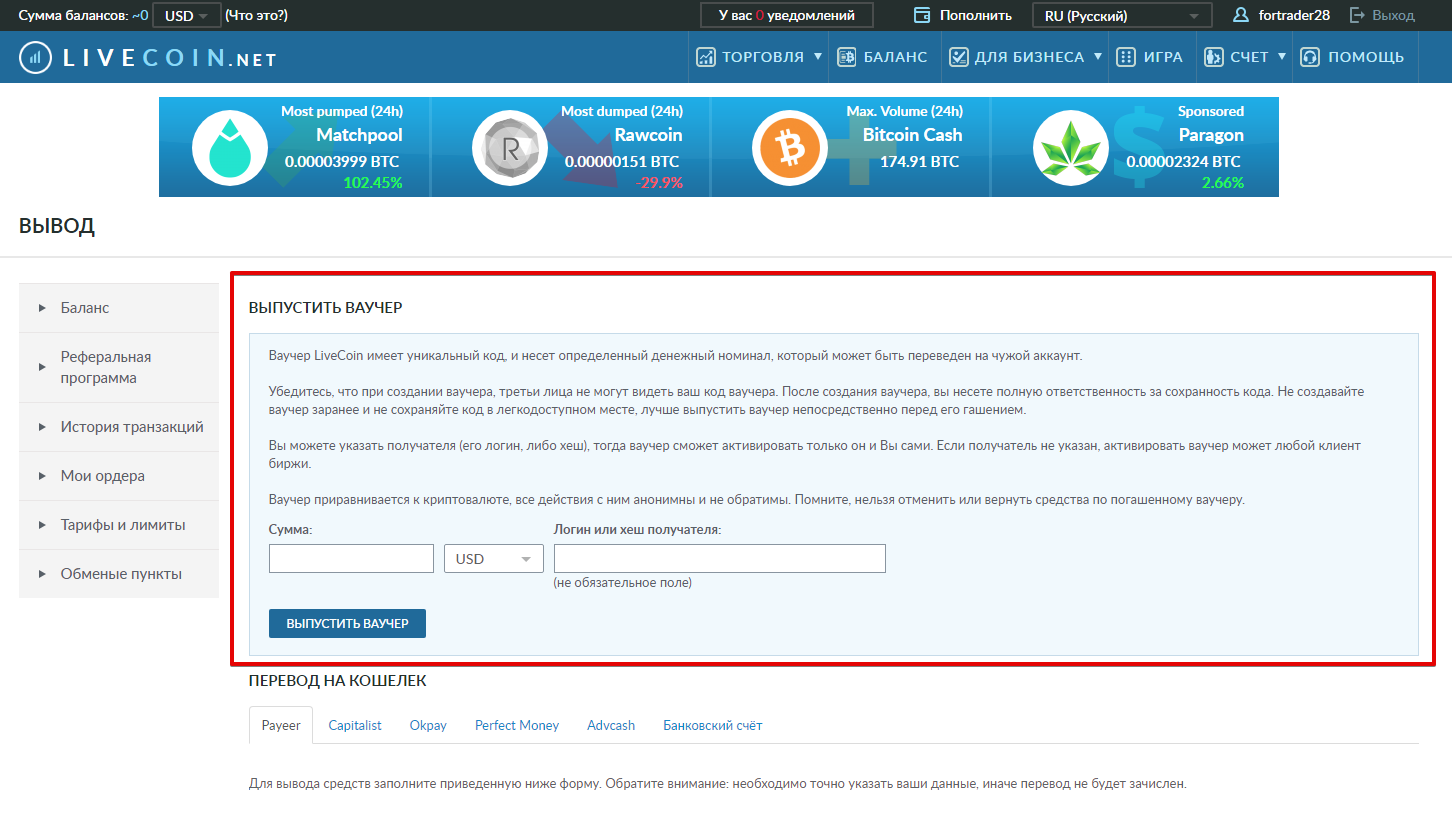Open the voucher currency USD dropdown
This screenshot has width=1452, height=824.
click(x=494, y=559)
